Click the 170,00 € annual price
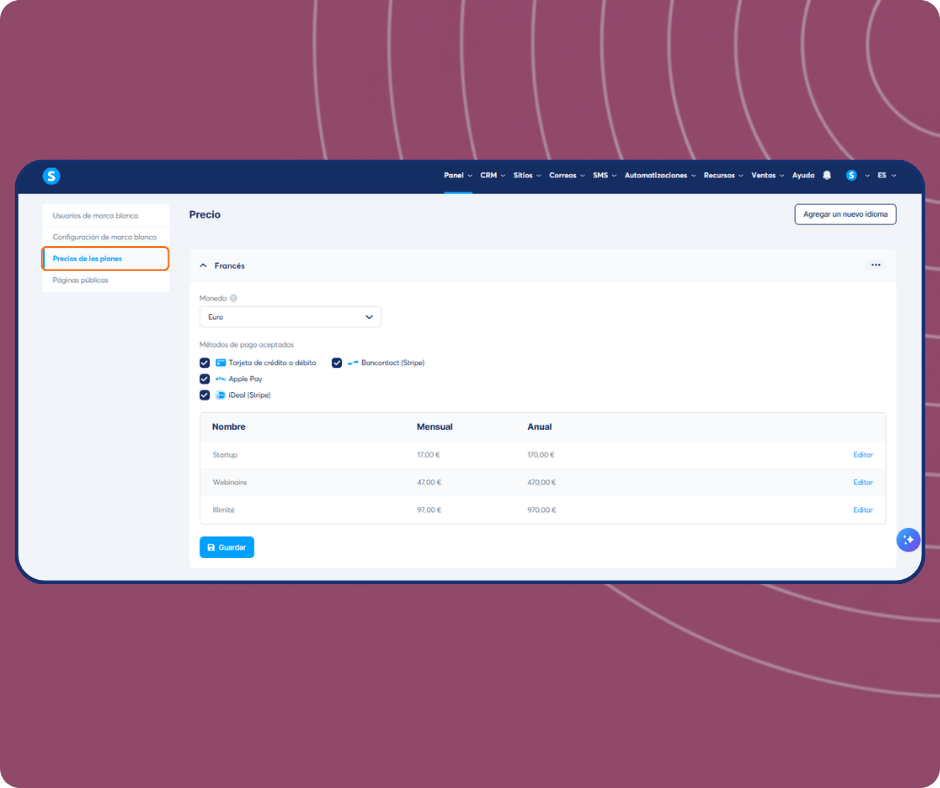The width and height of the screenshot is (940, 788). point(541,455)
